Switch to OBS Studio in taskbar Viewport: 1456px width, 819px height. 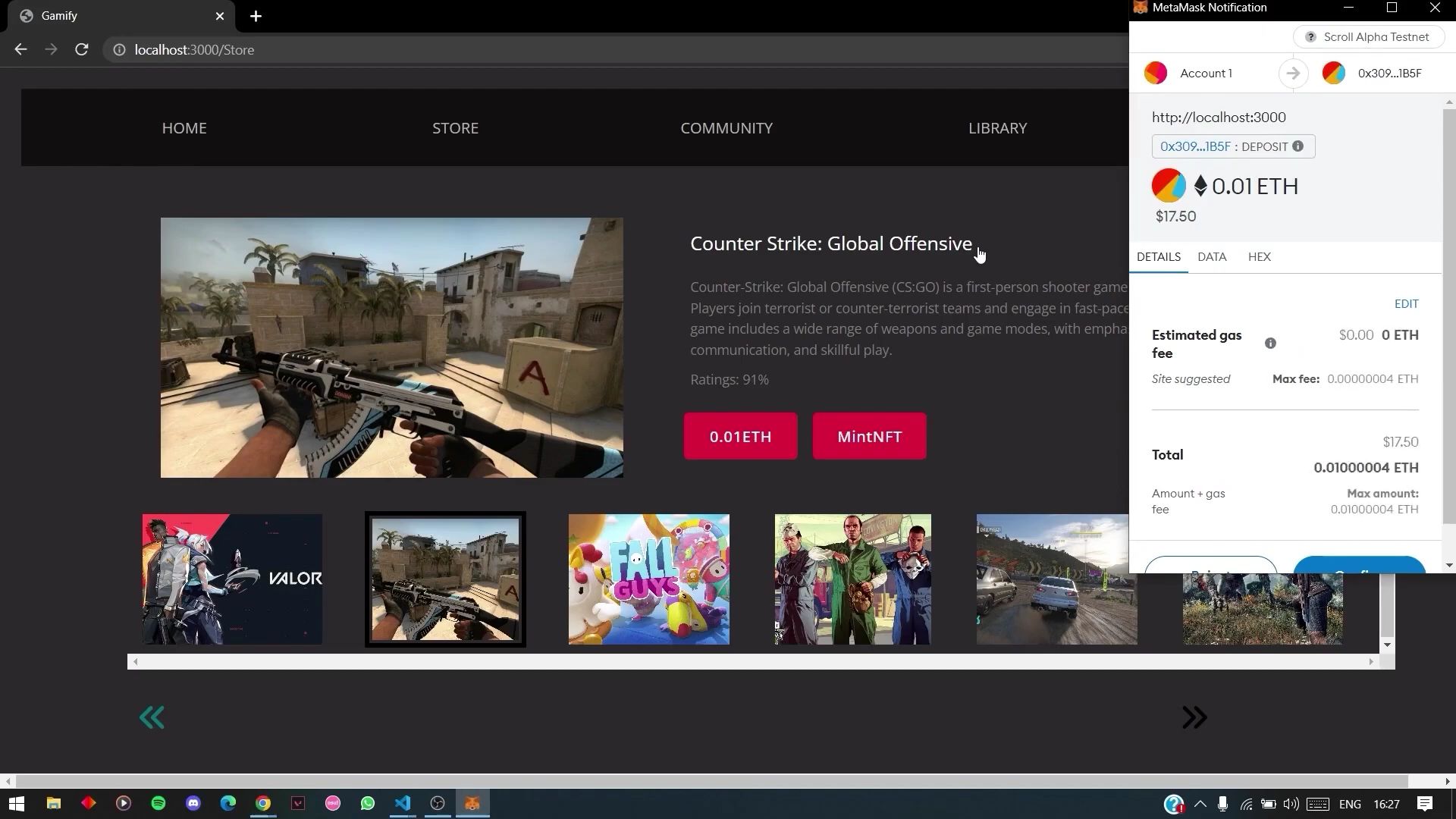[438, 804]
